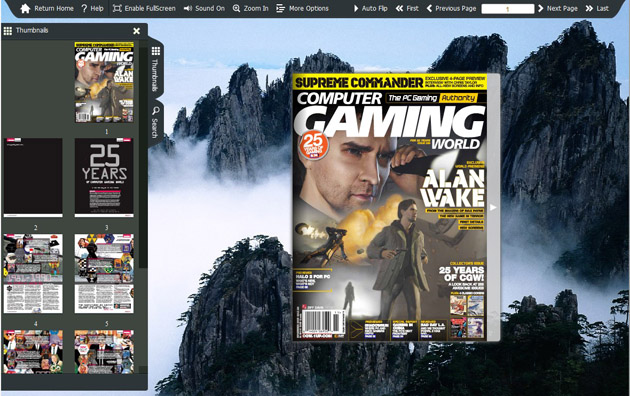Open the bottom-left thumbnail below page 4
The height and width of the screenshot is (396, 630).
click(x=33, y=351)
